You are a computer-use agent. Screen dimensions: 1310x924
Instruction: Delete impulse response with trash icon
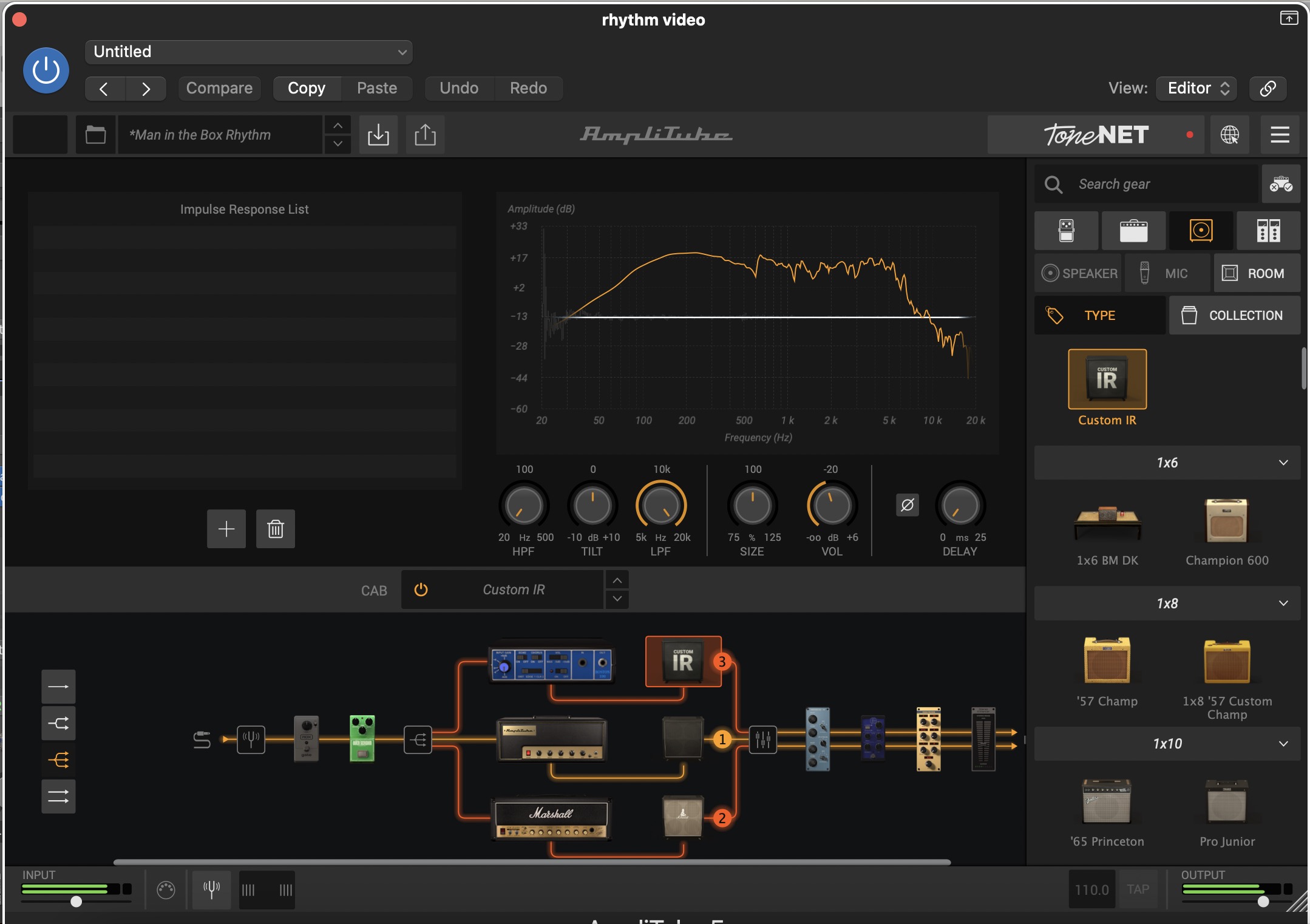276,529
